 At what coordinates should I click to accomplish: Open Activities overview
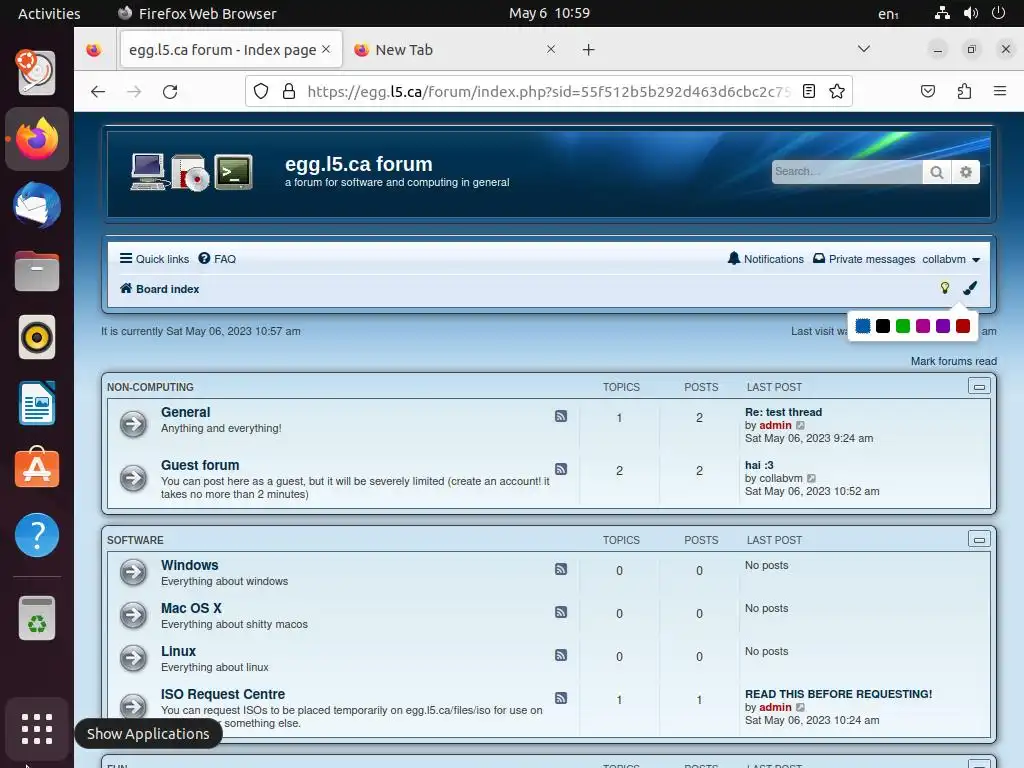point(49,14)
